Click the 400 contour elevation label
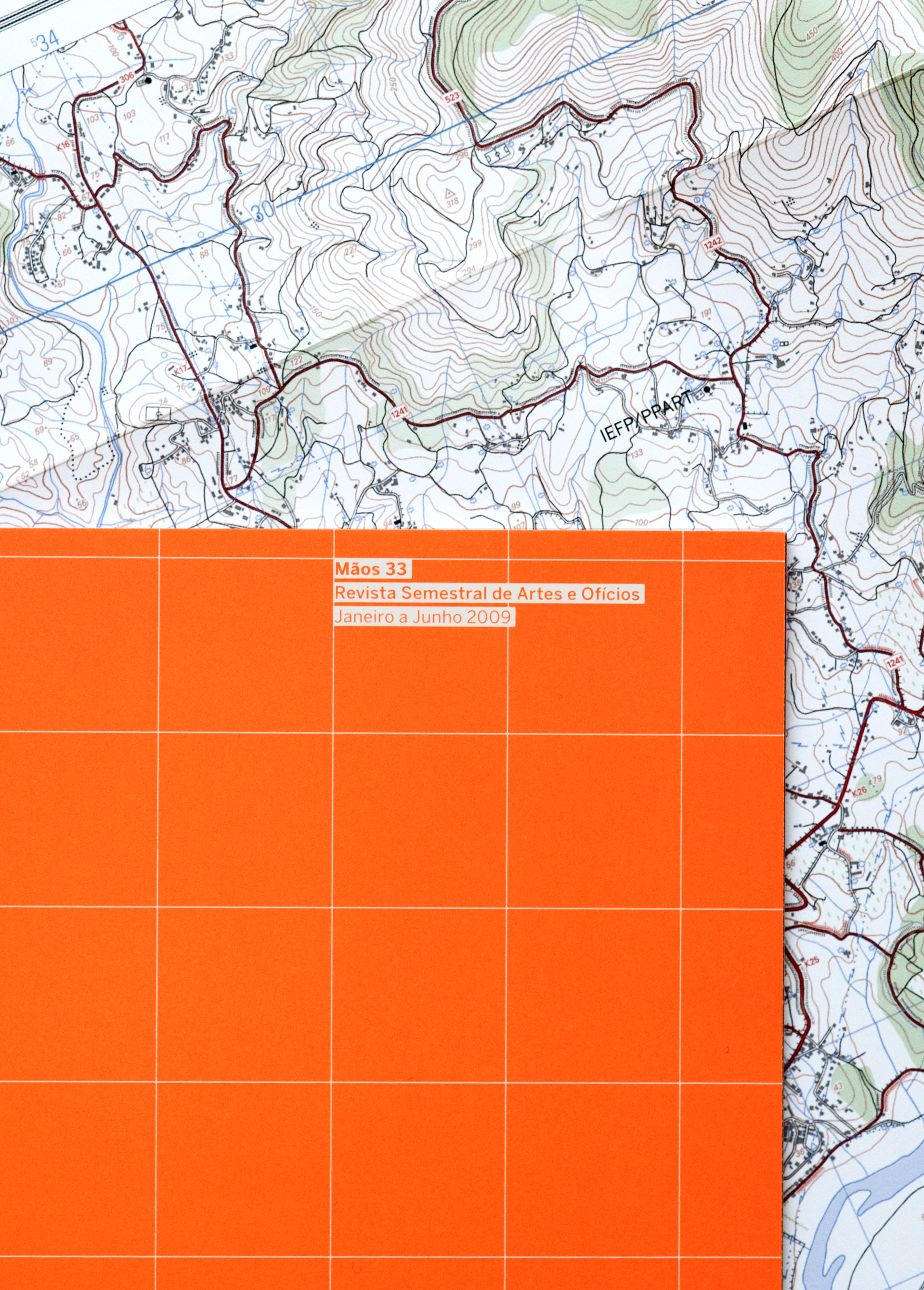924x1290 pixels. tap(836, 56)
